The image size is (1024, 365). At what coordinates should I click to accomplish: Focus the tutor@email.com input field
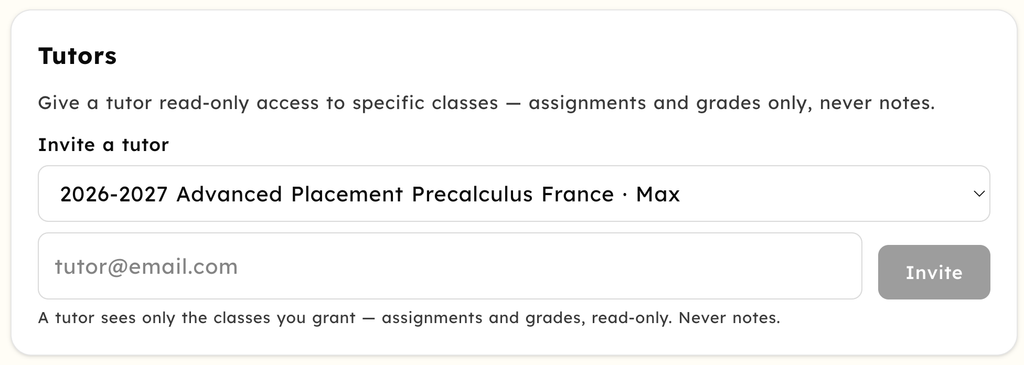[x=450, y=266]
